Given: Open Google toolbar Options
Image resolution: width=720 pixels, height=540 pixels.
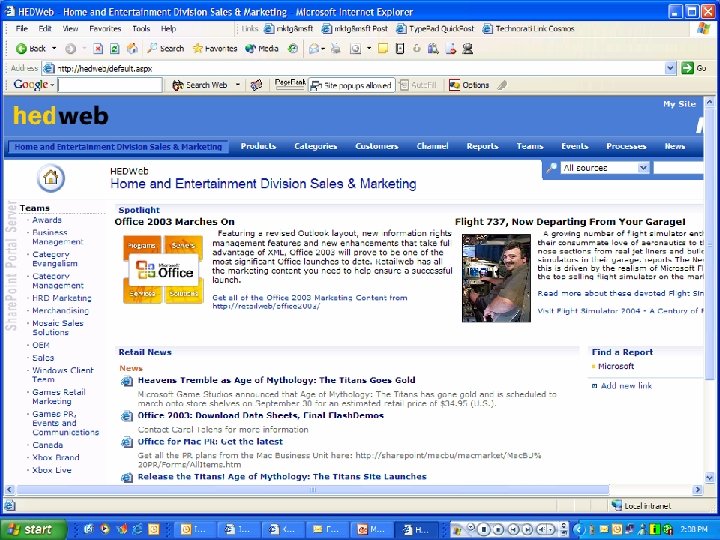Looking at the screenshot, I should 469,85.
